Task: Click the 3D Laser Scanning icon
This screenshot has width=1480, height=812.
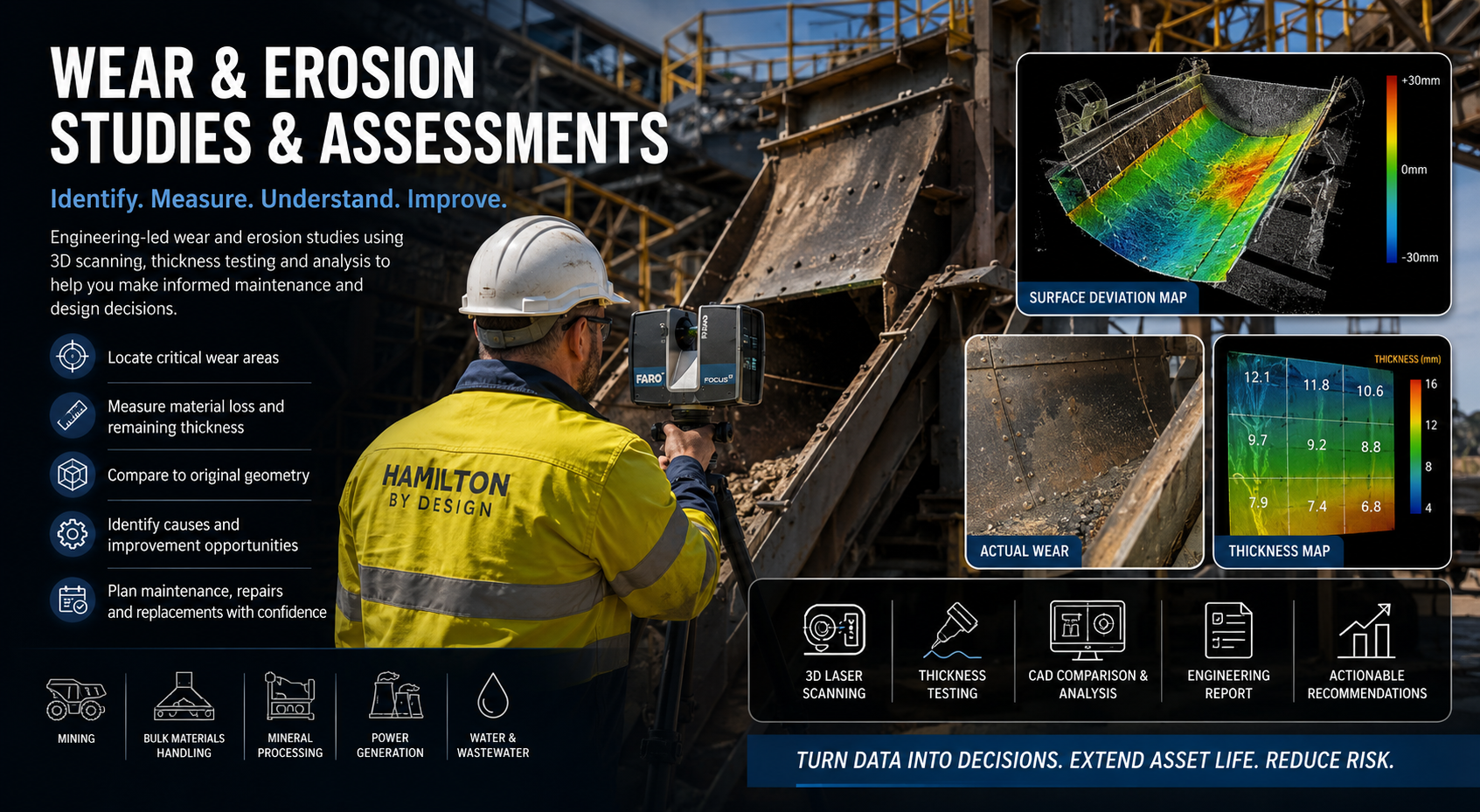Action: coord(834,629)
